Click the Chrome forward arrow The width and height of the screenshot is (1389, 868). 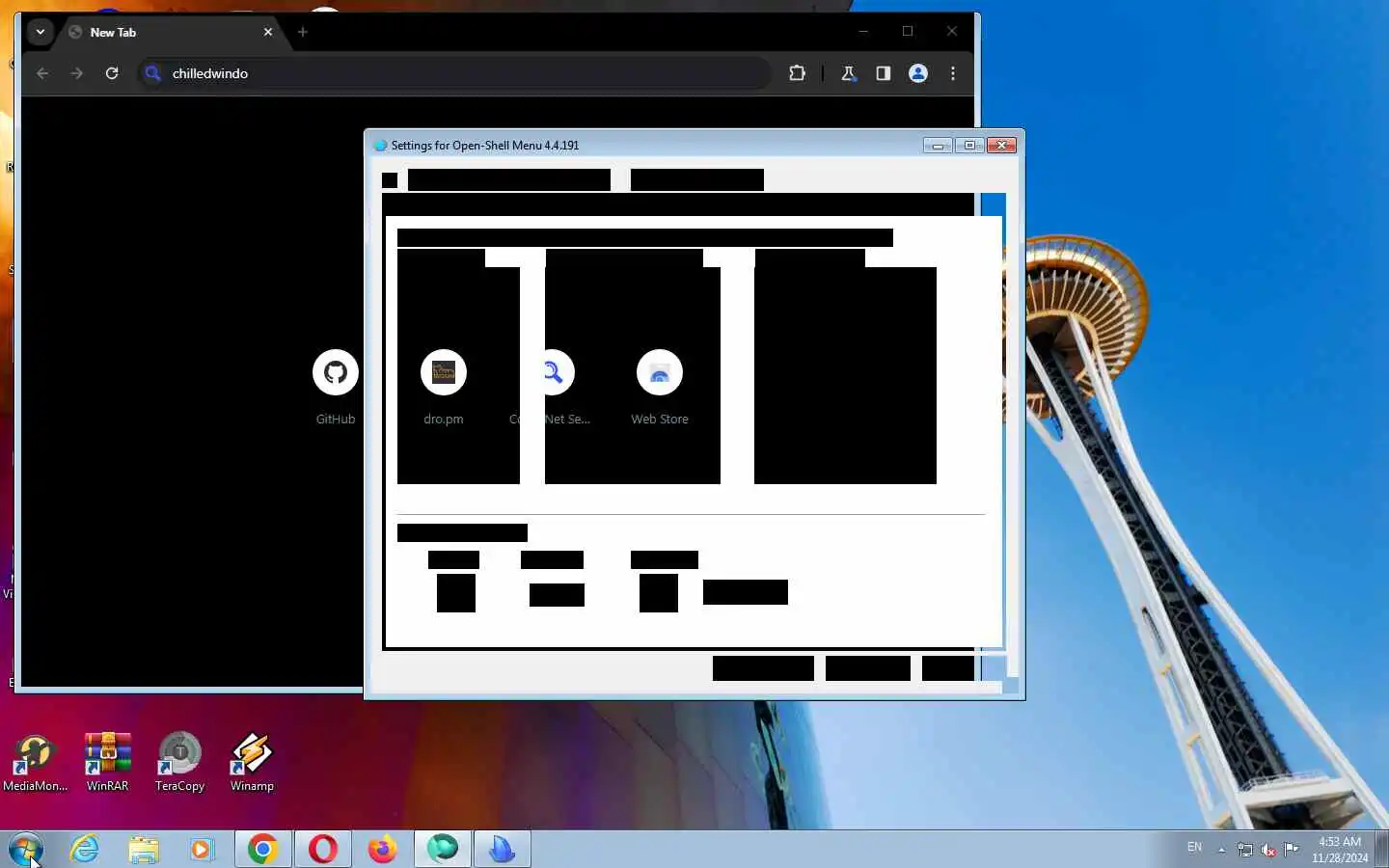point(77,73)
